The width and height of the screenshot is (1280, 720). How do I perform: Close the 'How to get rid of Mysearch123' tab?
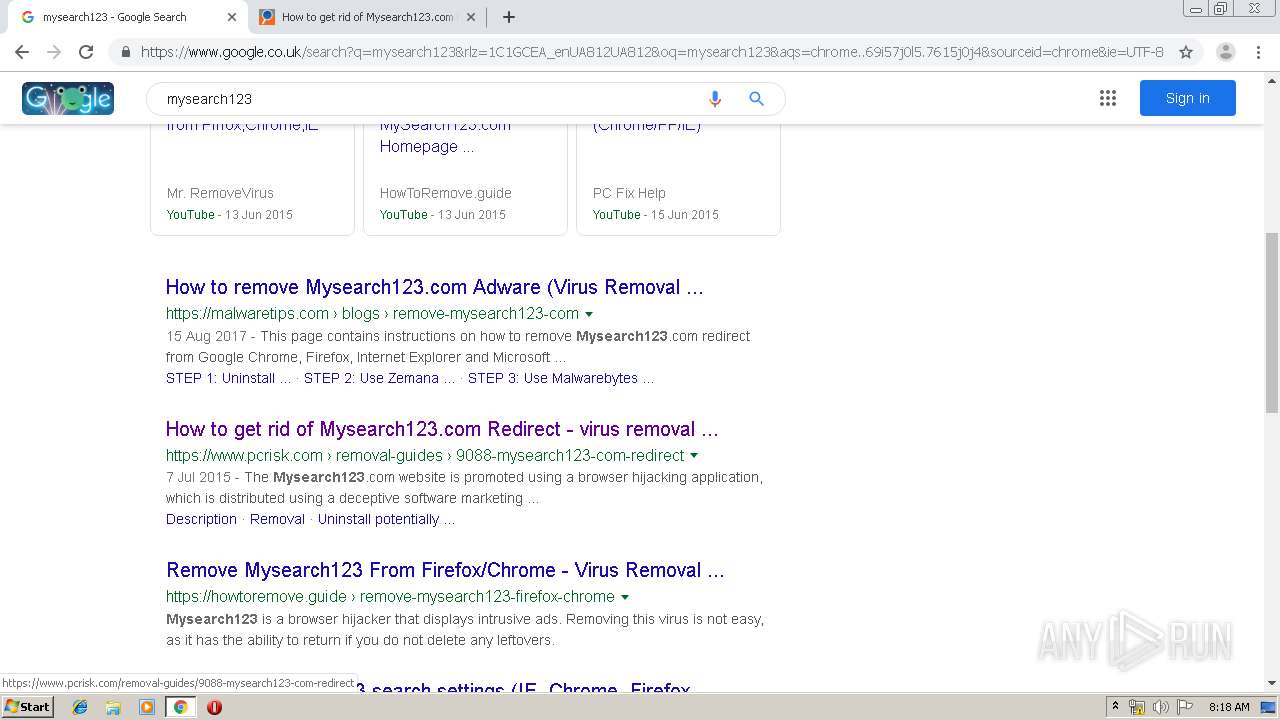(x=471, y=17)
